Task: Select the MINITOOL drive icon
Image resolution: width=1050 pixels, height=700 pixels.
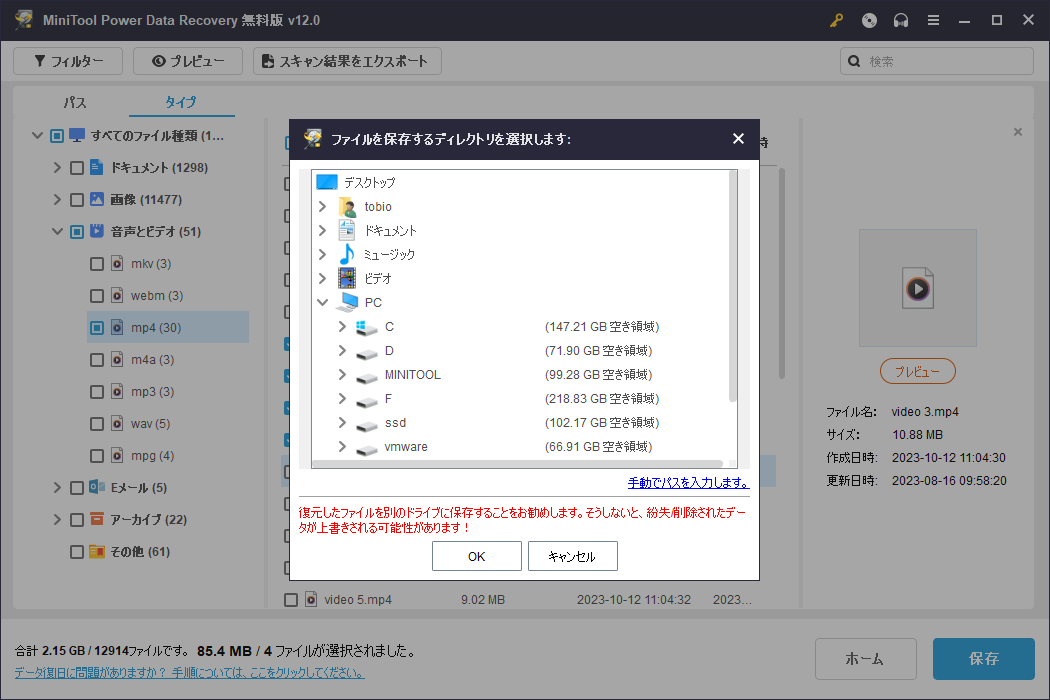Action: click(x=368, y=375)
